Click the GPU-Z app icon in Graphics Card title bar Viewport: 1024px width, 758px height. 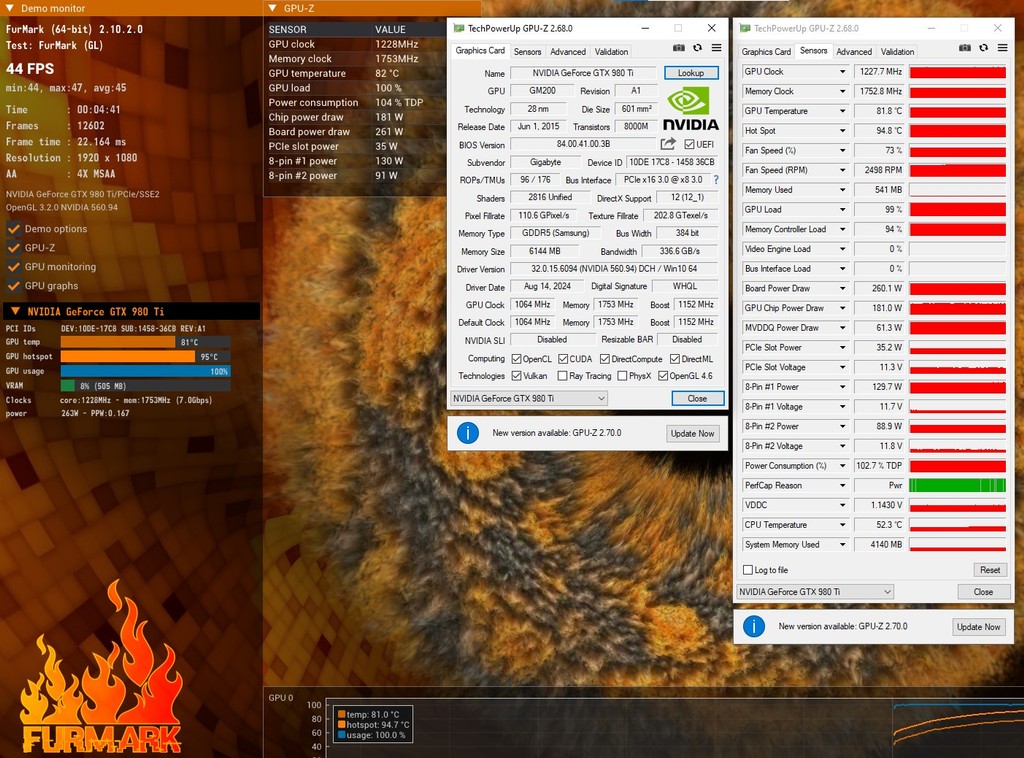458,28
